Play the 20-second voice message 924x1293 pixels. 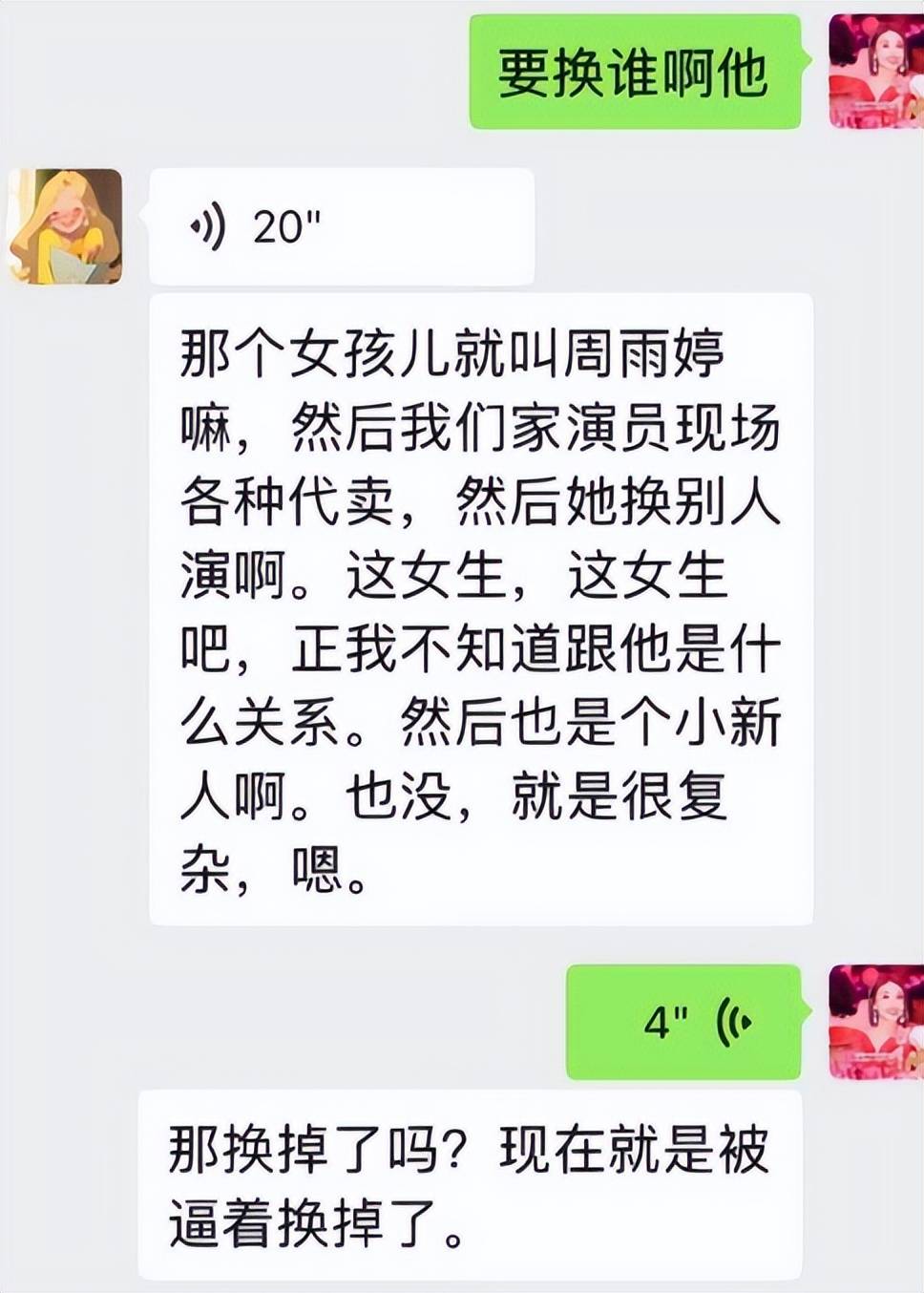[x=341, y=226]
